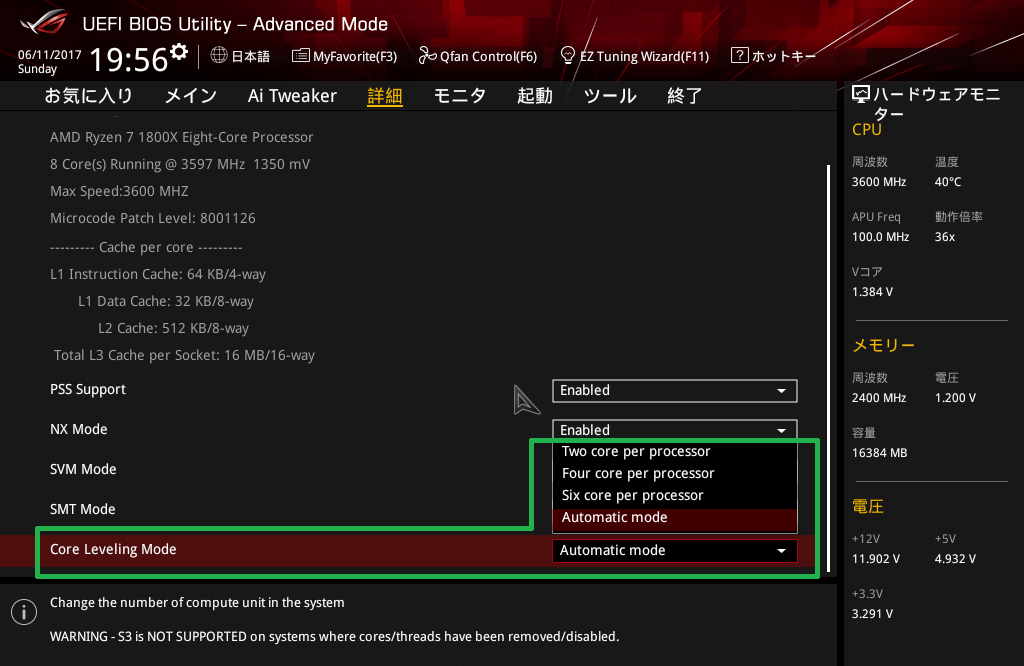
Task: Click the MyFavorite list icon
Action: [300, 56]
